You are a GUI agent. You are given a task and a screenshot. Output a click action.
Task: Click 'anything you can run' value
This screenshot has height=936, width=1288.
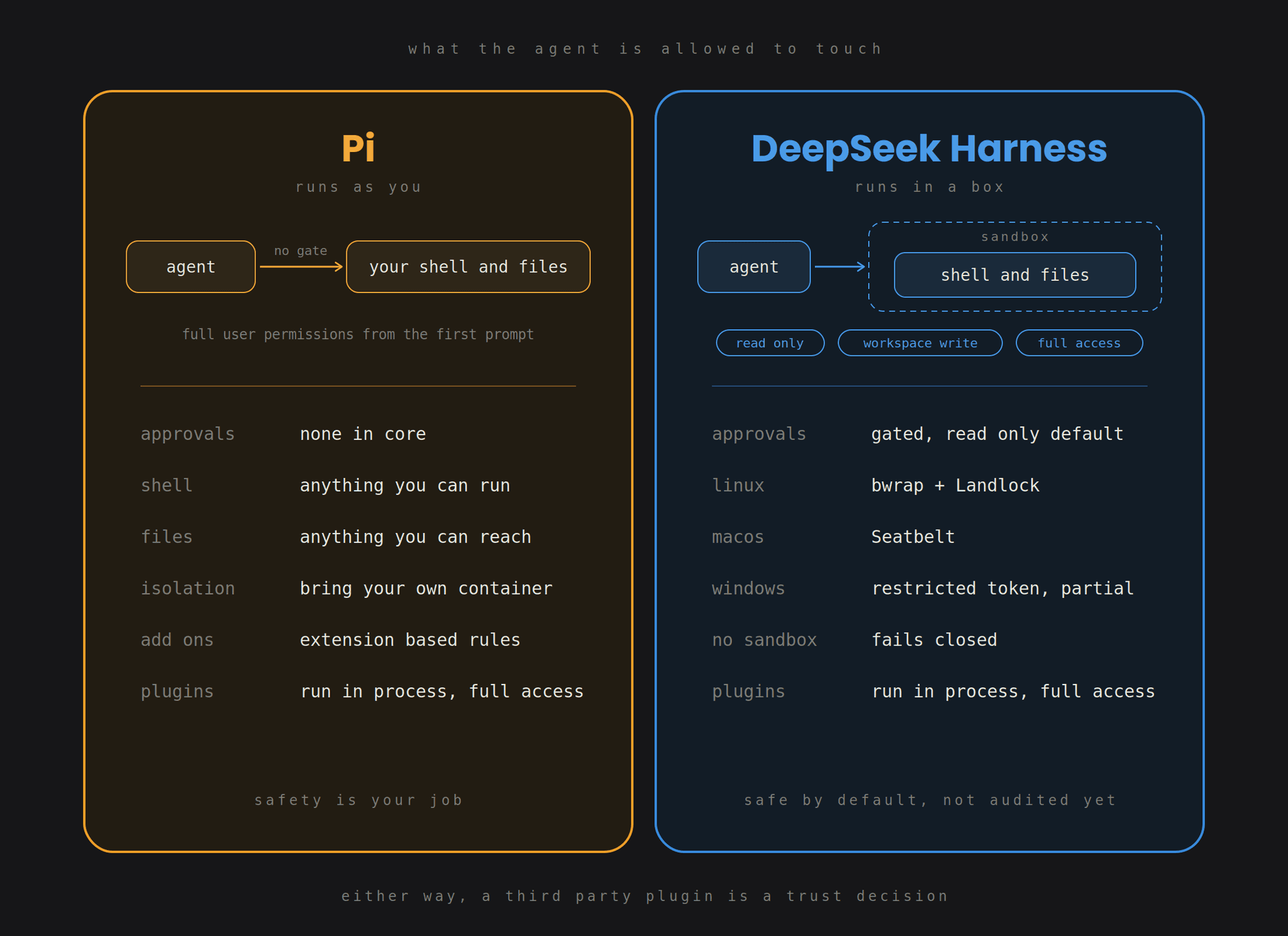pos(405,485)
